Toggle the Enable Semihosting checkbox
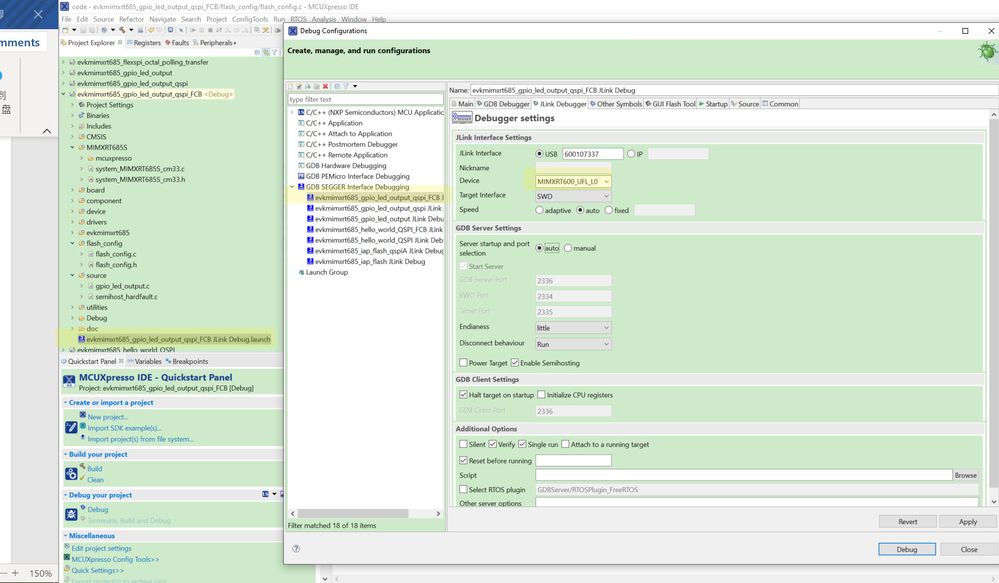This screenshot has height=583, width=999. tap(514, 363)
